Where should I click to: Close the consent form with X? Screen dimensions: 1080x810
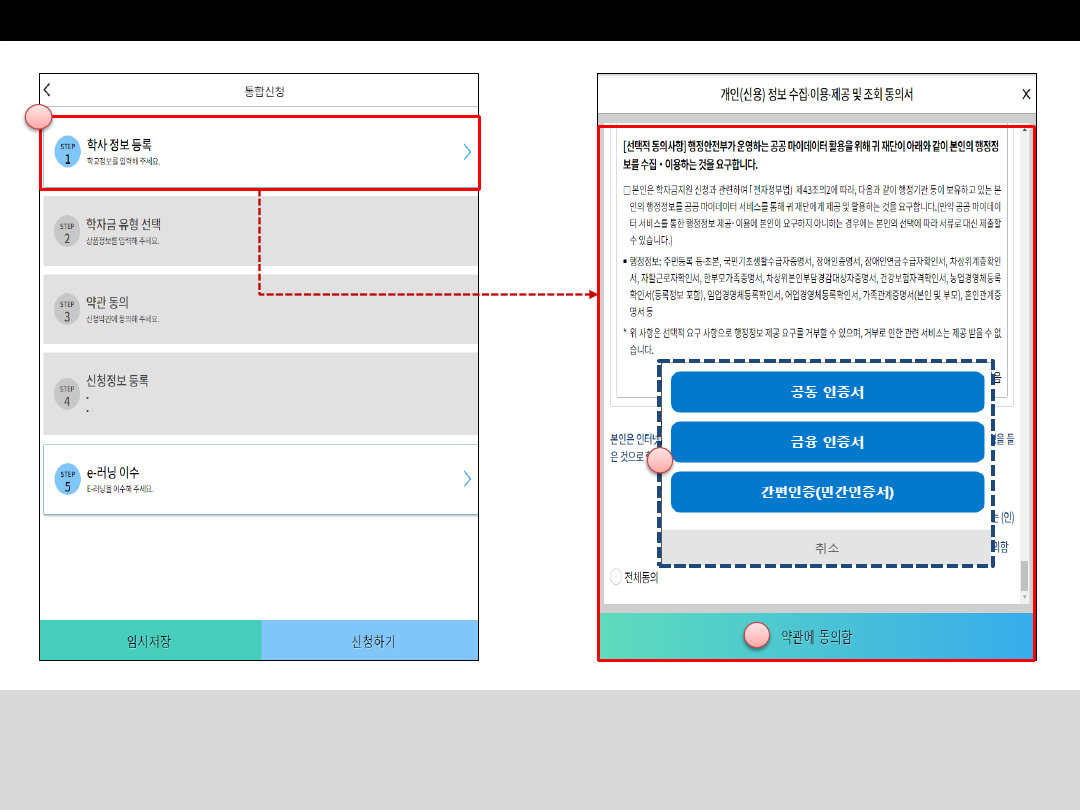(1025, 95)
